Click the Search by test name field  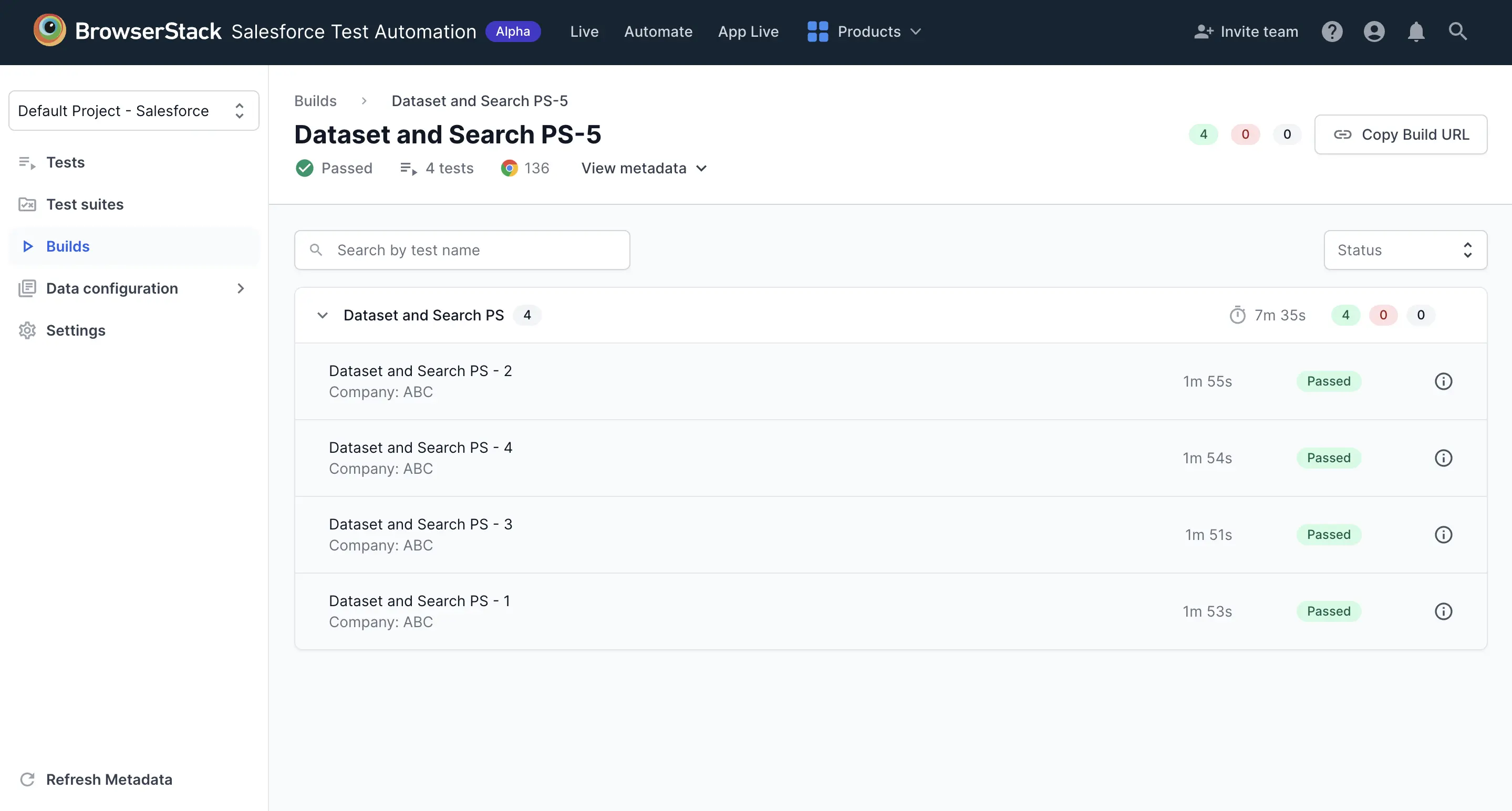click(x=462, y=250)
